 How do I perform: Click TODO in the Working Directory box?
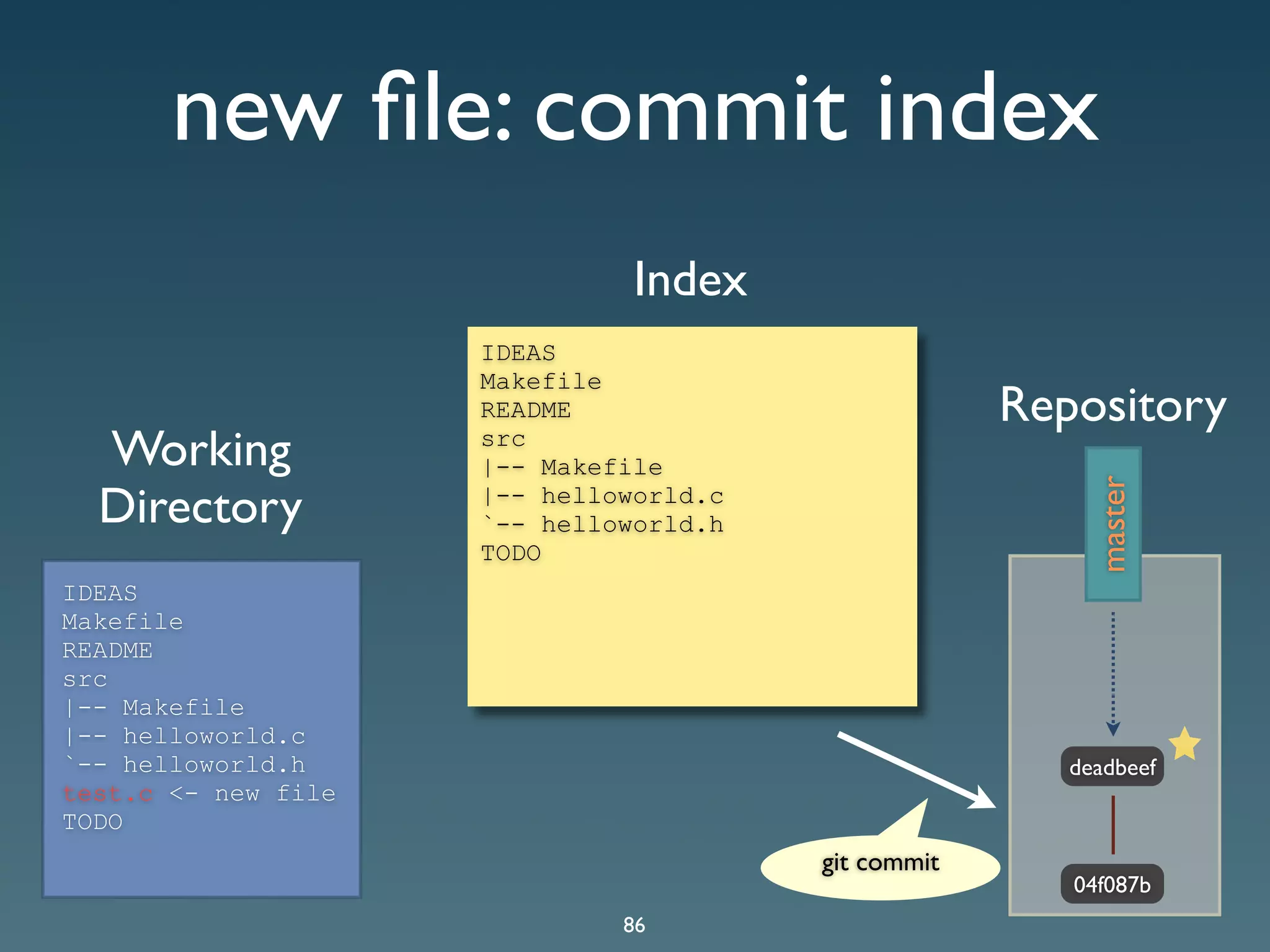pos(93,822)
